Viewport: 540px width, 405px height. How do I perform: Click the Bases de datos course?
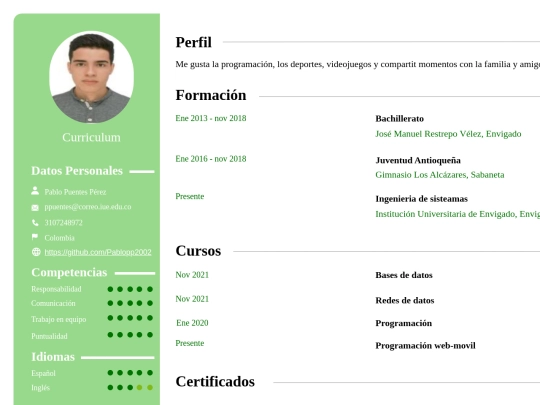click(404, 275)
